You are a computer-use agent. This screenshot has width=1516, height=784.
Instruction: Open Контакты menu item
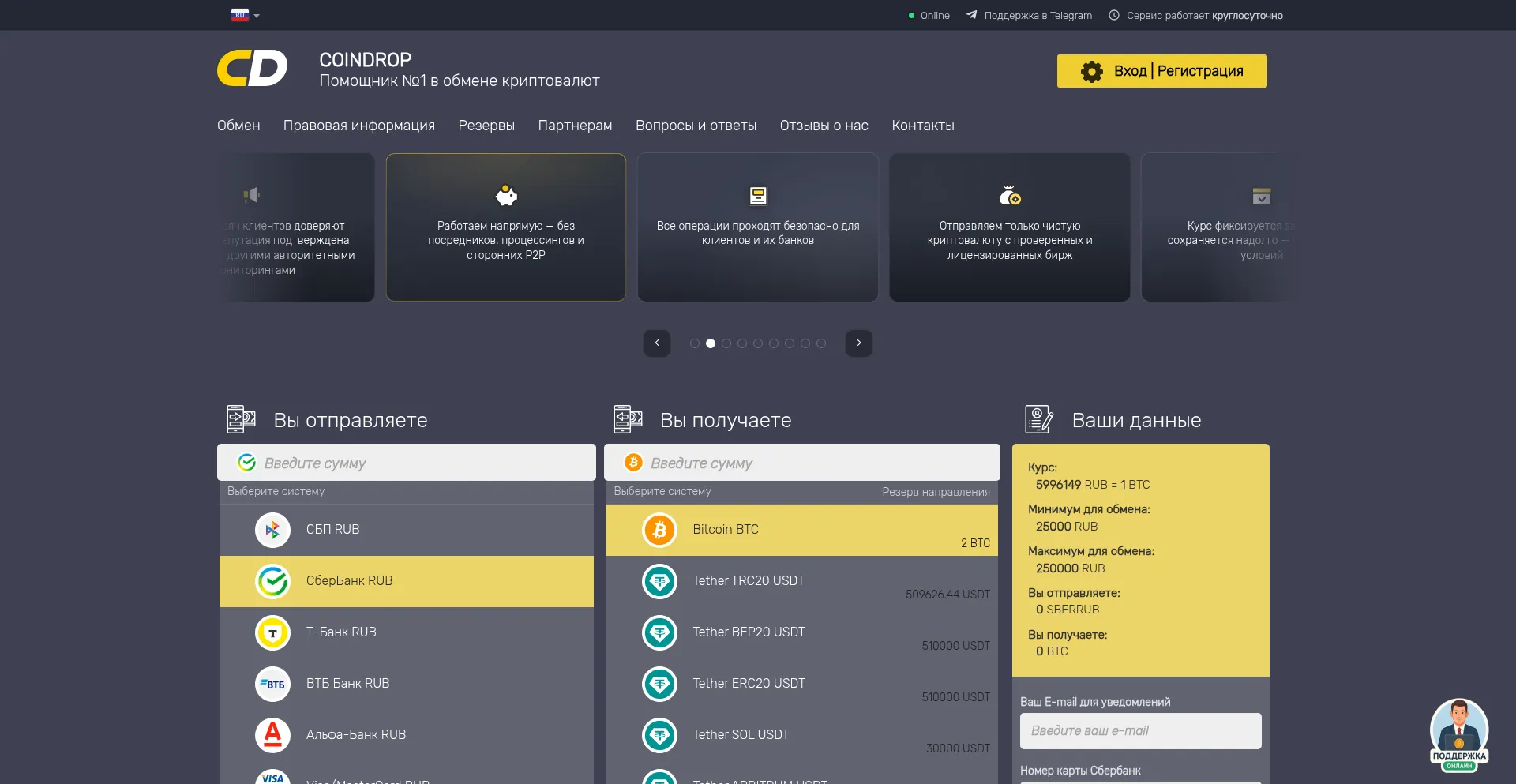pyautogui.click(x=923, y=126)
